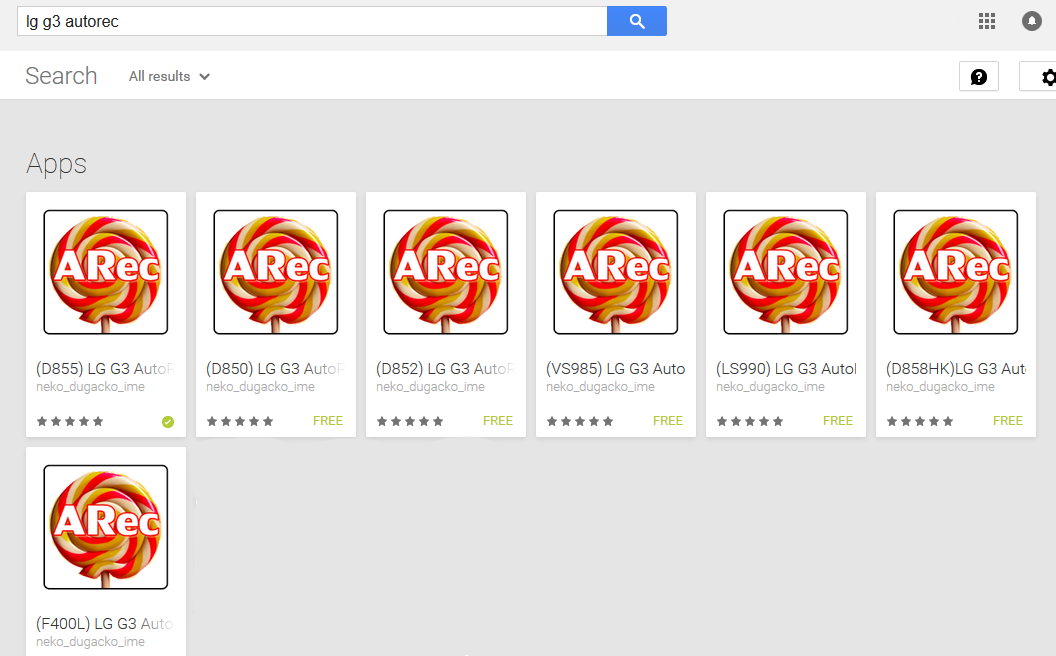Click the (D852) LG G3 AutoRec title

tap(445, 369)
